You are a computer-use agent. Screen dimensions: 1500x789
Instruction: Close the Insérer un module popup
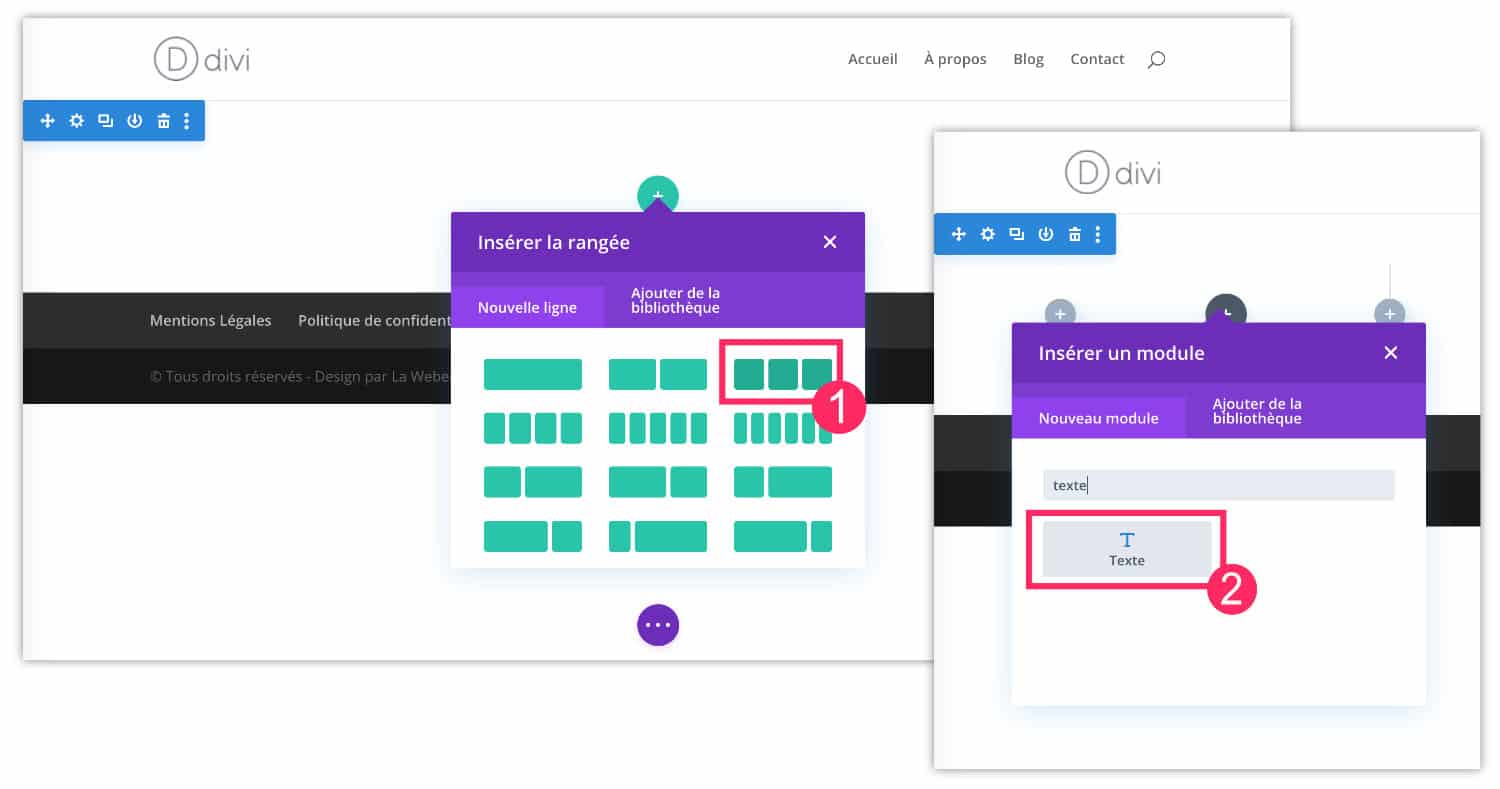1390,353
